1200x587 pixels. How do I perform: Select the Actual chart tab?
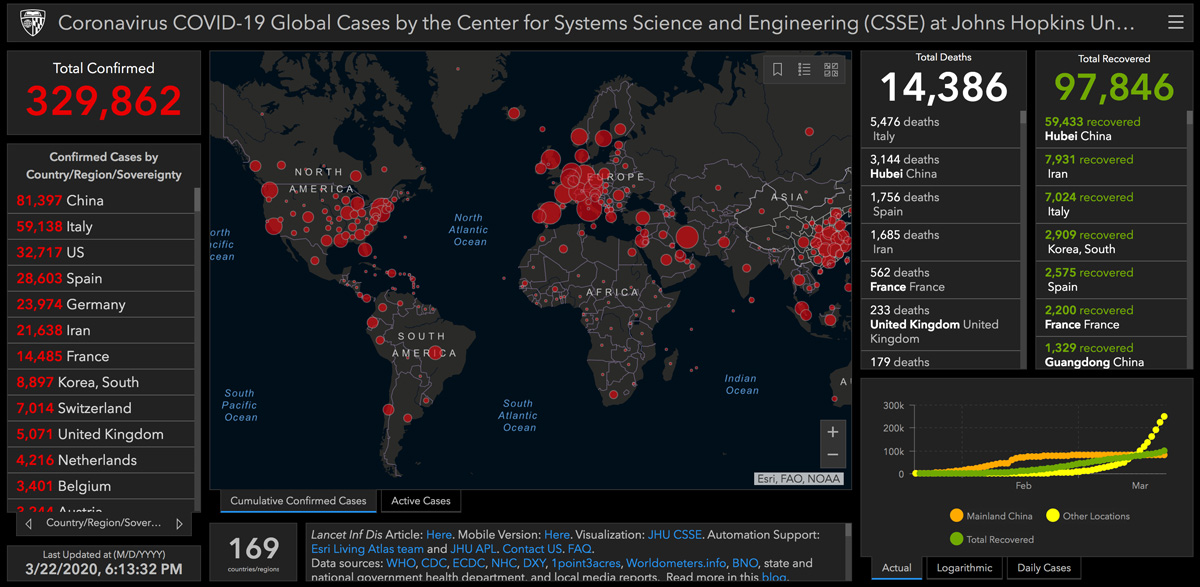(x=896, y=568)
